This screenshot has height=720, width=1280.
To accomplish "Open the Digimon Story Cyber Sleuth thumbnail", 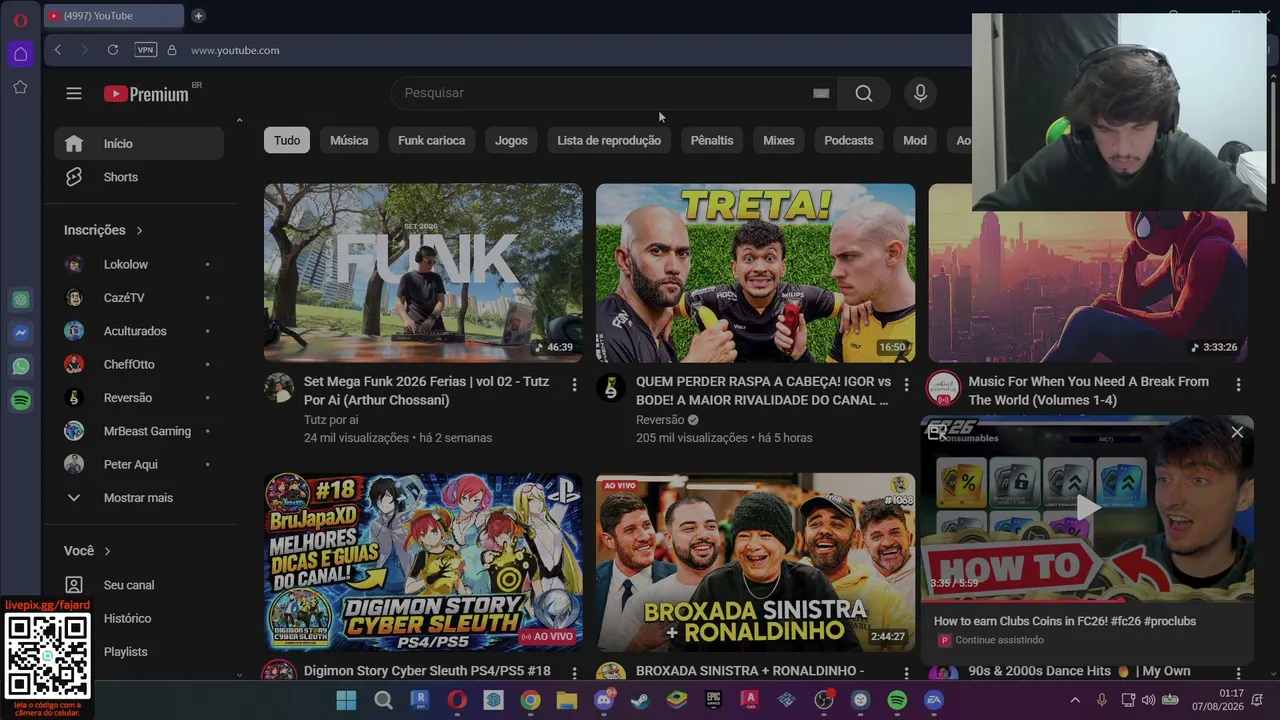I will click(423, 562).
